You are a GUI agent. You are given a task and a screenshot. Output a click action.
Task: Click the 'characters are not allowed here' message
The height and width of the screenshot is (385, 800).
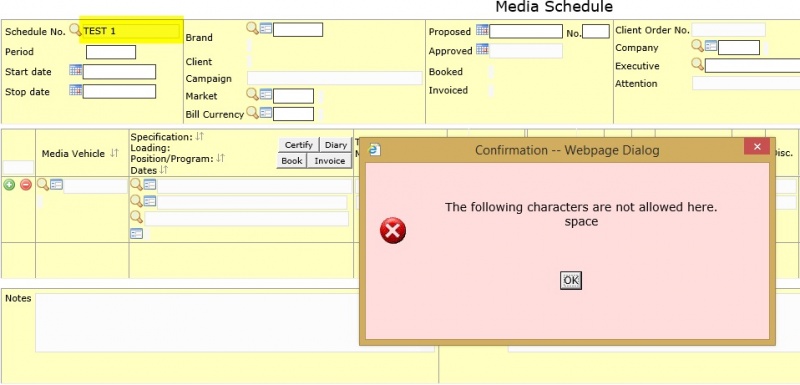pos(581,208)
